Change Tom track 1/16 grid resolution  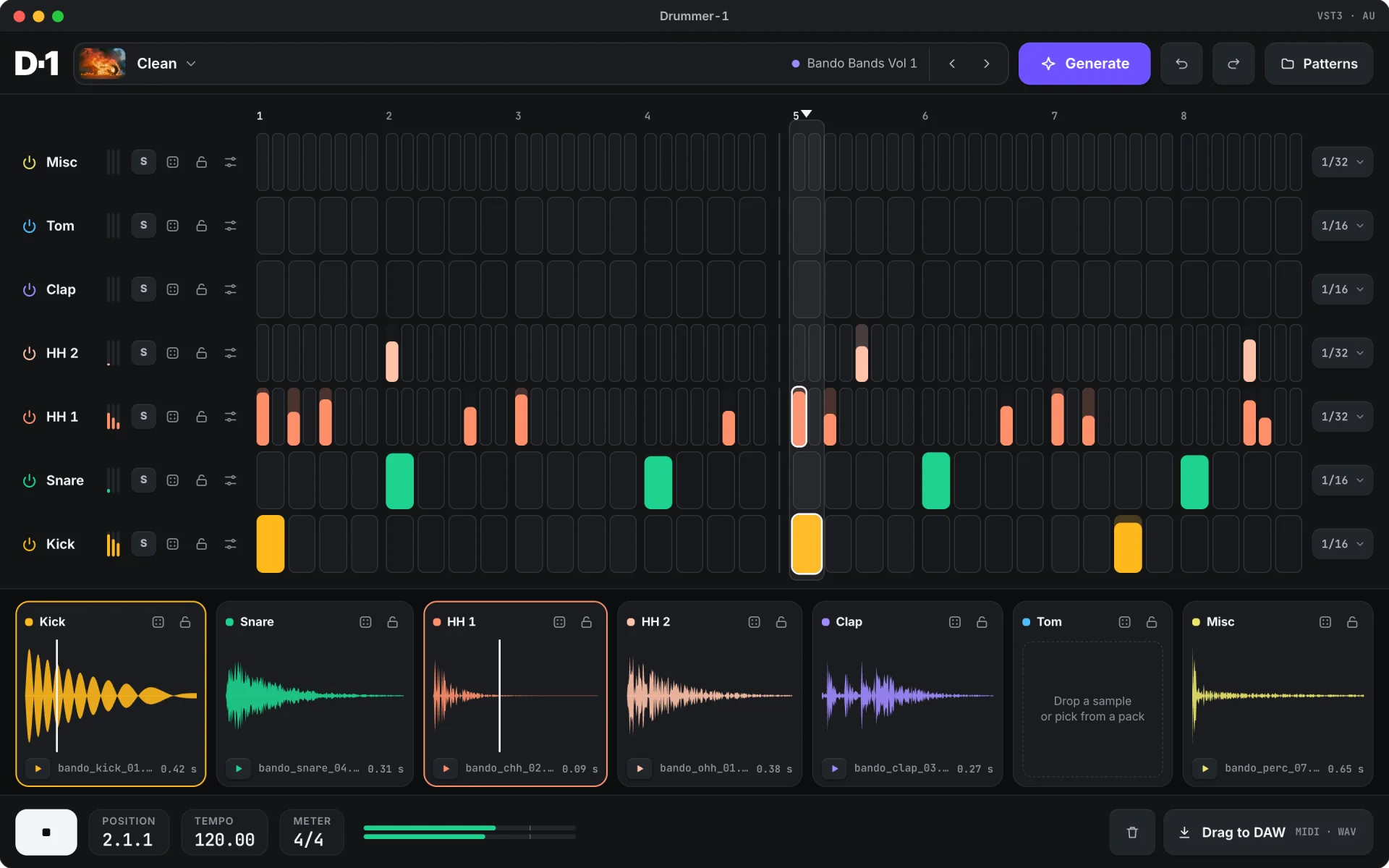[x=1342, y=226]
